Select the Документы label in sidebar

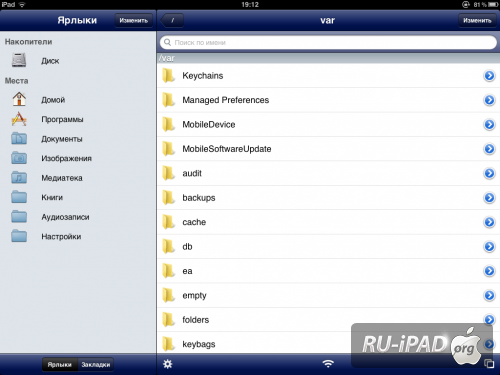[62, 139]
